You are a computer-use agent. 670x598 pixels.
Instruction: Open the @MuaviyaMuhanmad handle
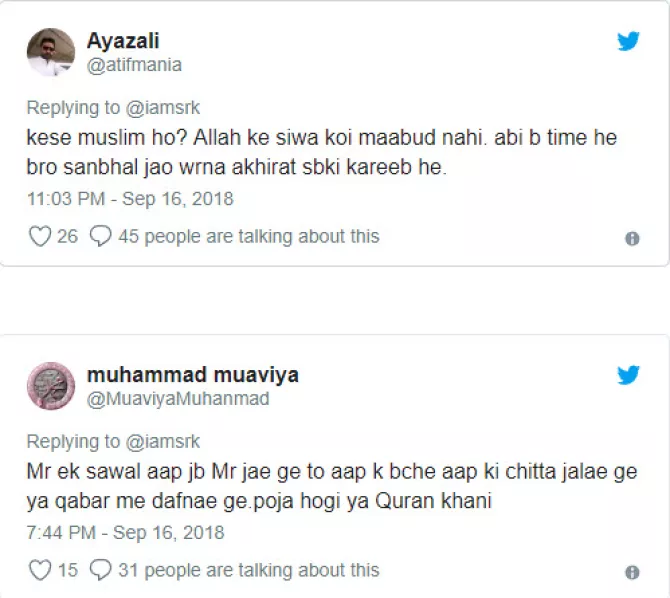177,399
